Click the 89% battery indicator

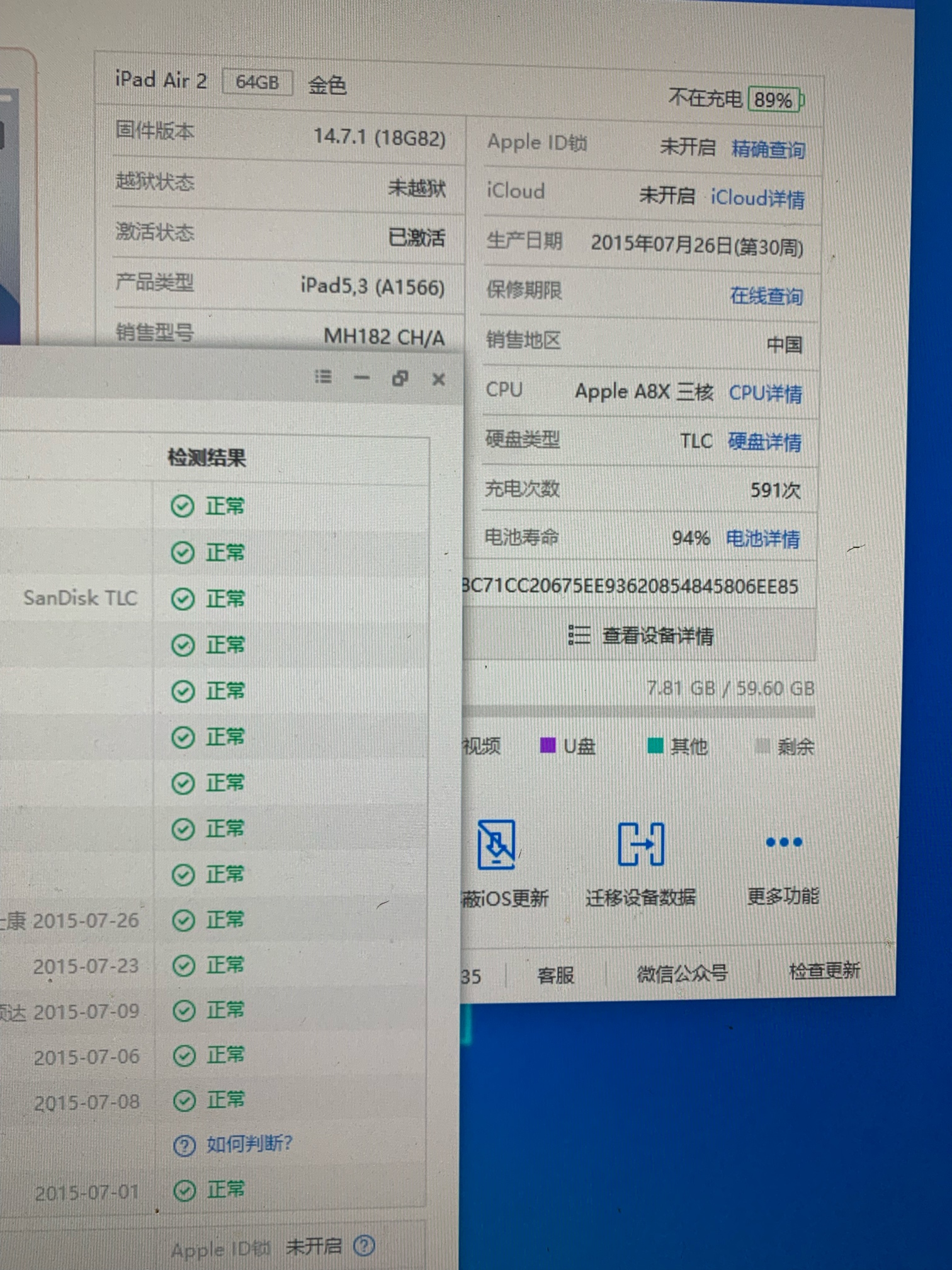point(776,100)
